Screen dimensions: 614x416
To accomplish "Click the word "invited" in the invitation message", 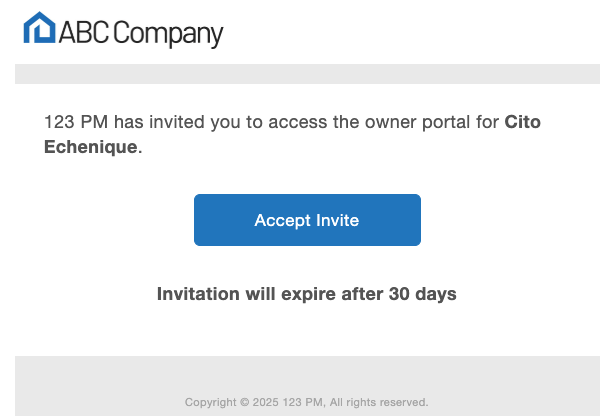I will (172, 123).
